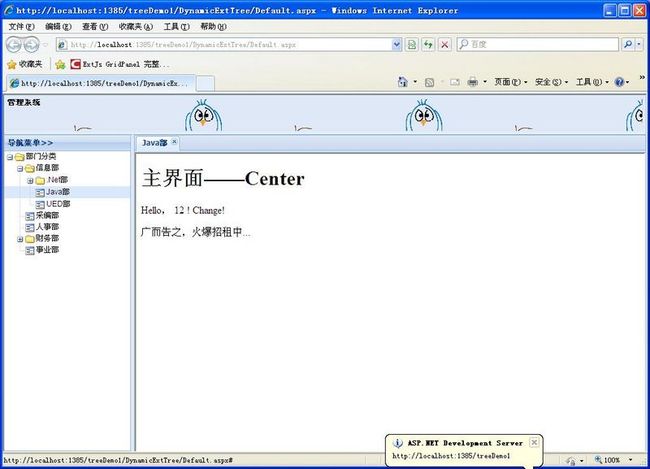Click the red X Stop button

click(x=444, y=44)
